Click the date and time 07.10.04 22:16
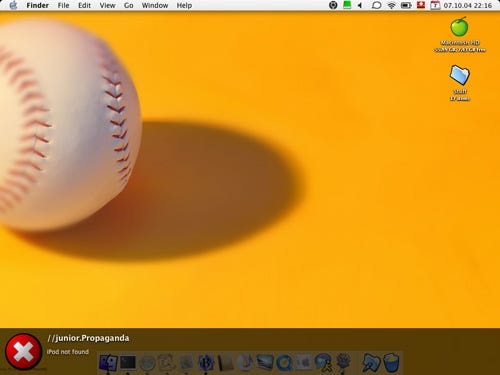This screenshot has height=375, width=500. (468, 5)
